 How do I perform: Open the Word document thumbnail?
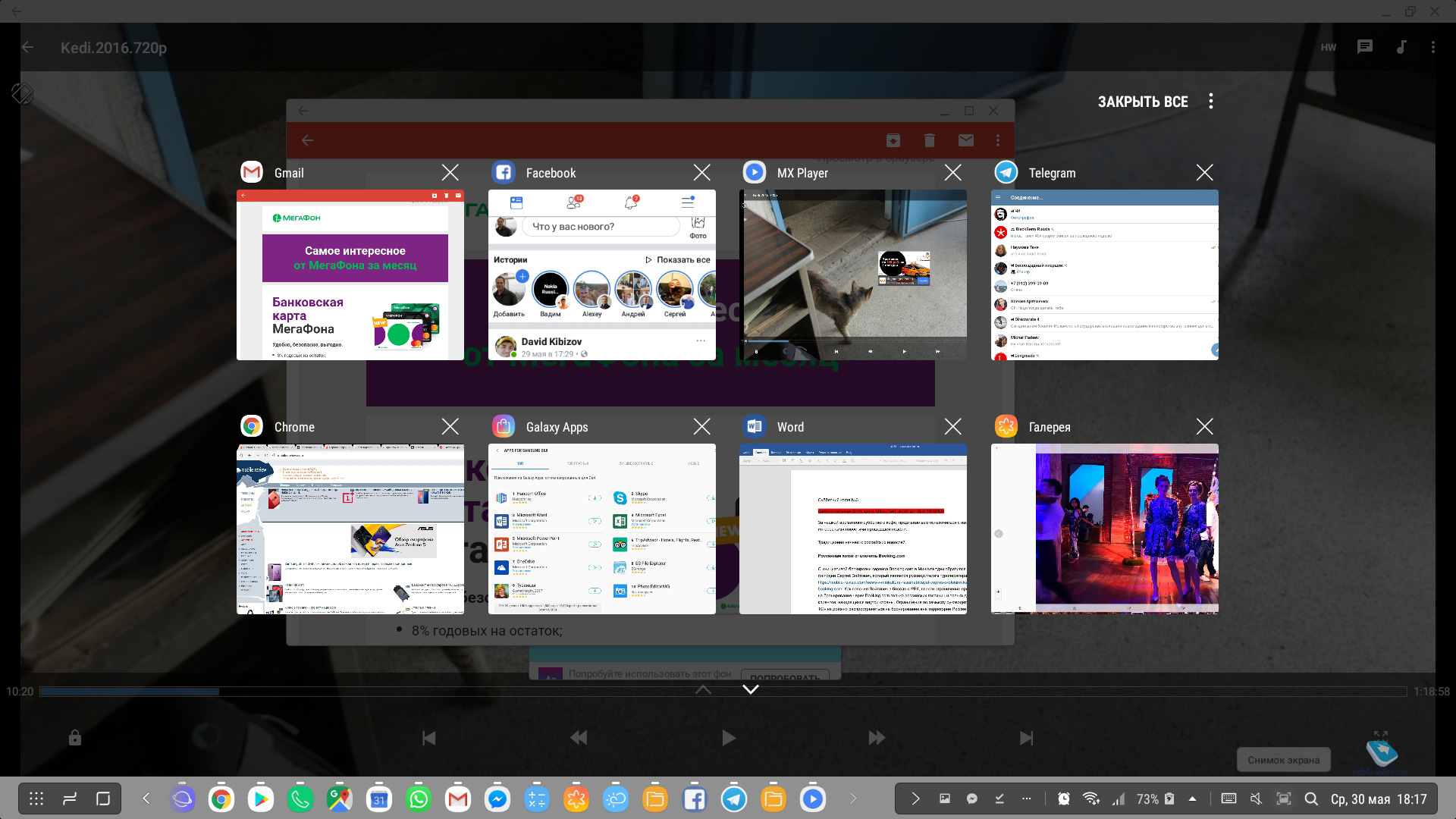[853, 529]
